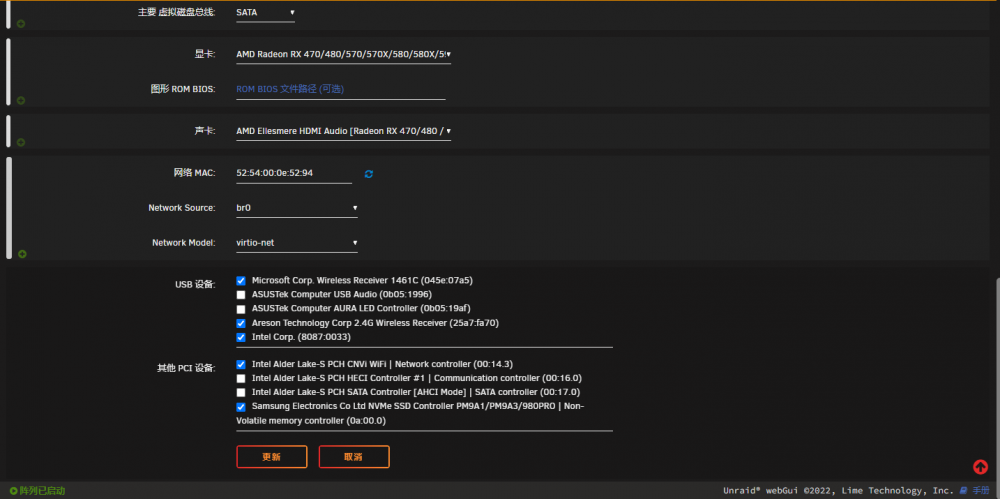Open the SATA virtual disk bus dropdown

pyautogui.click(x=265, y=12)
